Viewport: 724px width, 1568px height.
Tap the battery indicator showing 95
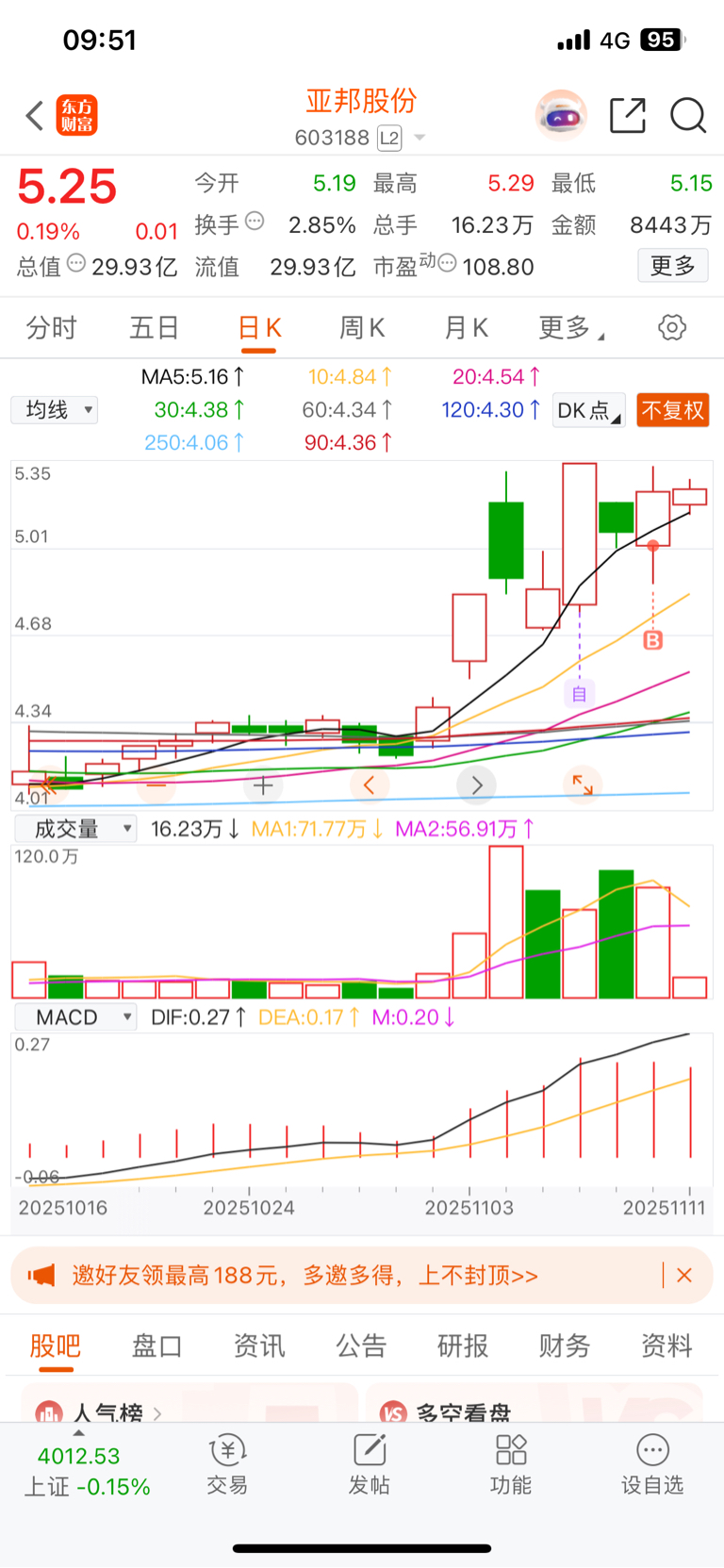(663, 40)
